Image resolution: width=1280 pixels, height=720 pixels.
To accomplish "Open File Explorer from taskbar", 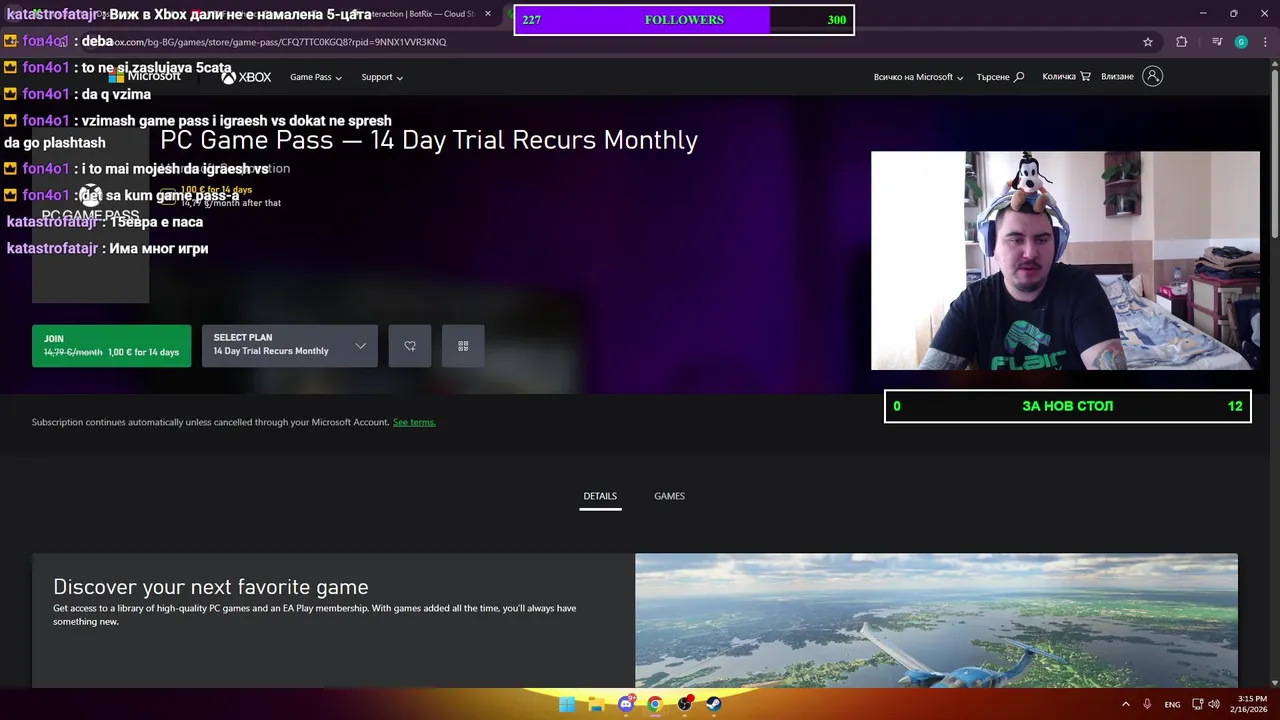I will click(596, 704).
